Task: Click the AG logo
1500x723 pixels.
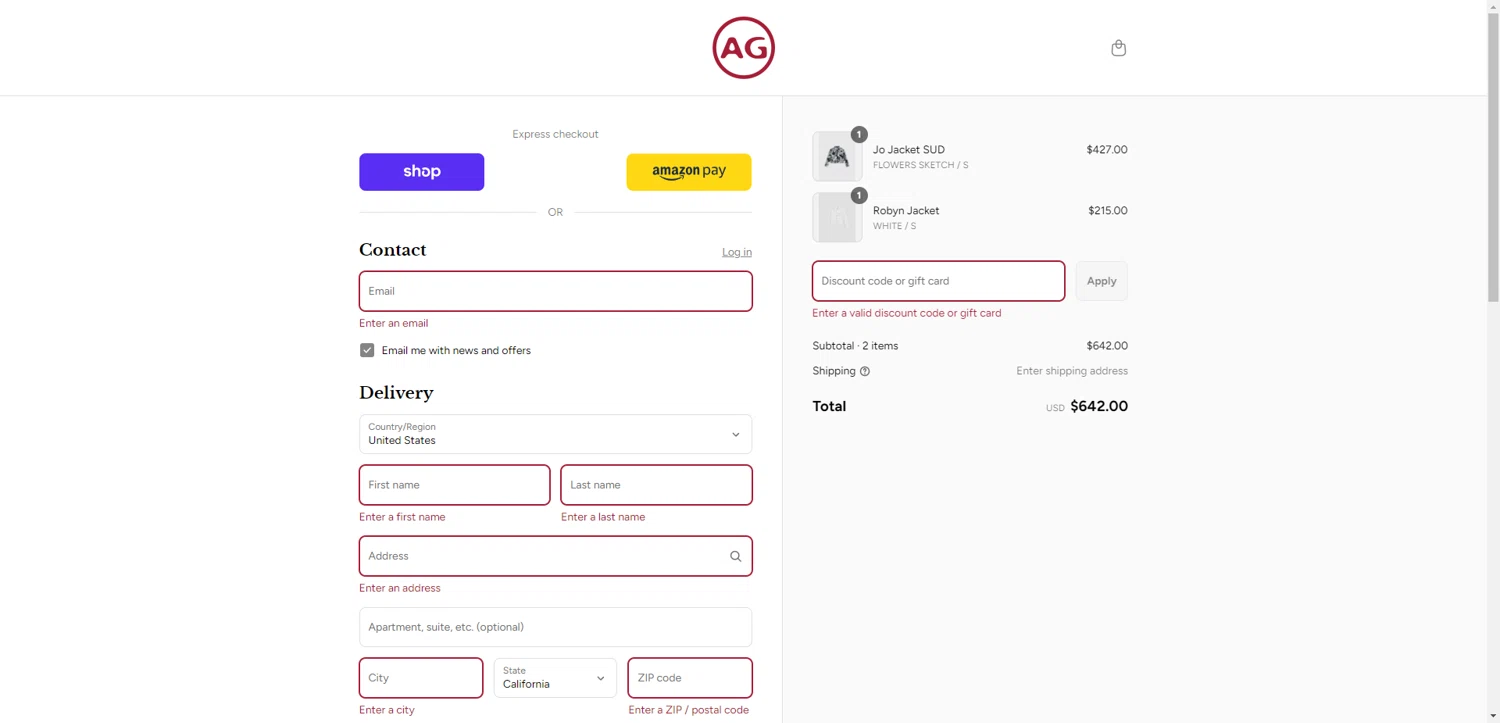Action: 743,48
